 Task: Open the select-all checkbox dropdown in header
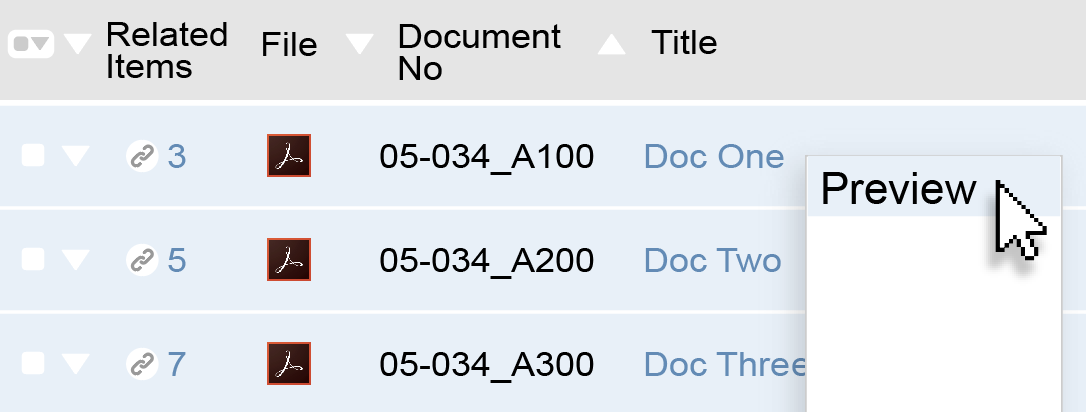pyautogui.click(x=31, y=44)
